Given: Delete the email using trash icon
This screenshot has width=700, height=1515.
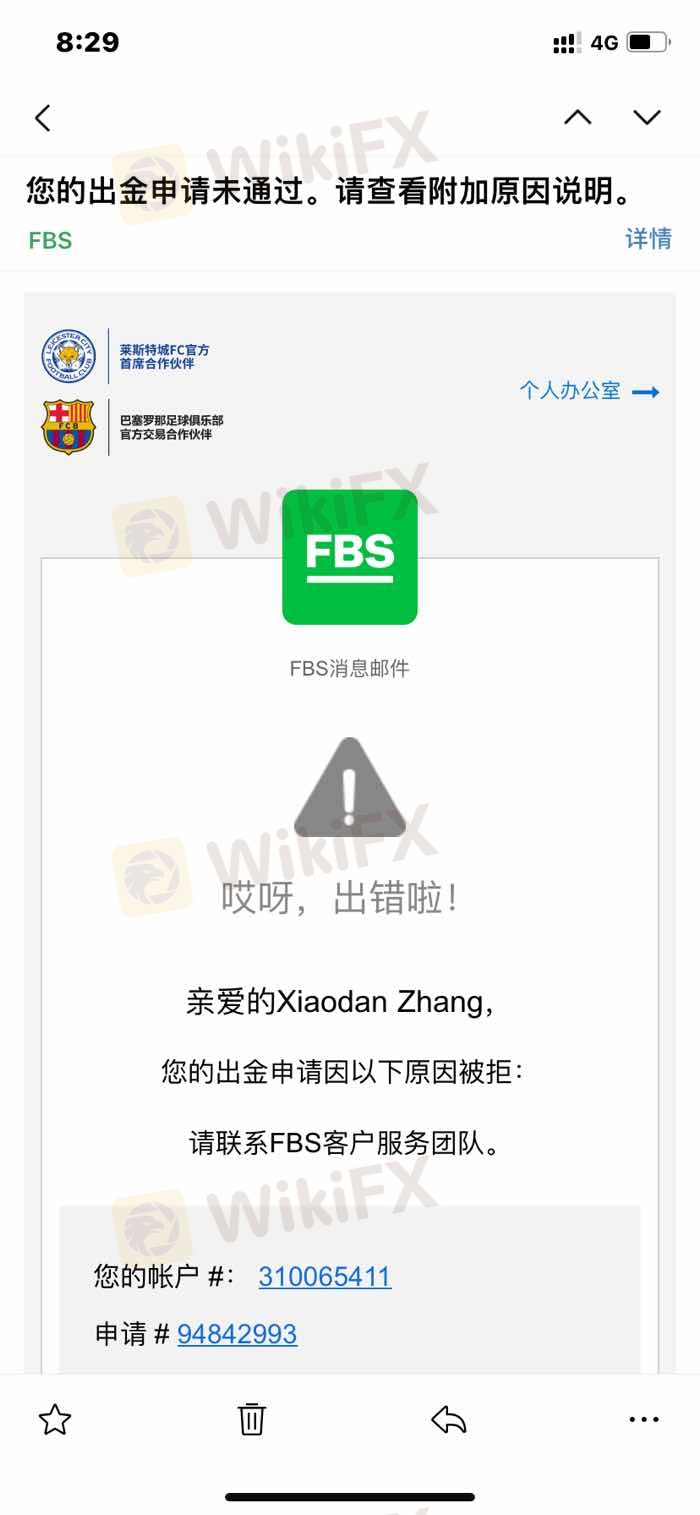Looking at the screenshot, I should (x=251, y=1419).
